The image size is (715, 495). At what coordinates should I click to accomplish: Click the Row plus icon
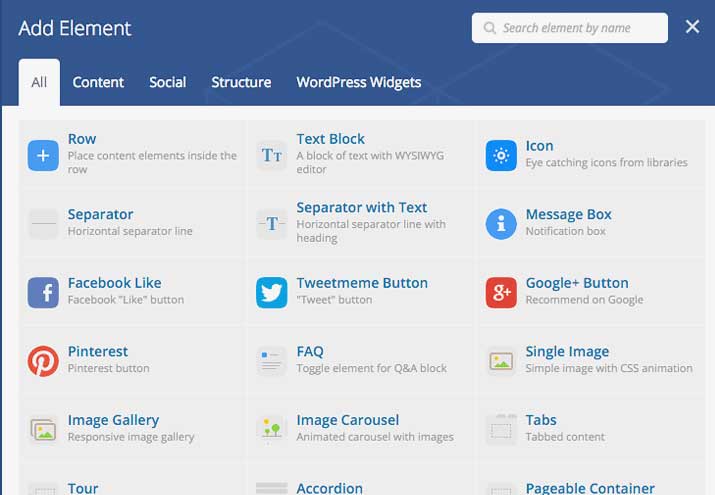tap(43, 155)
